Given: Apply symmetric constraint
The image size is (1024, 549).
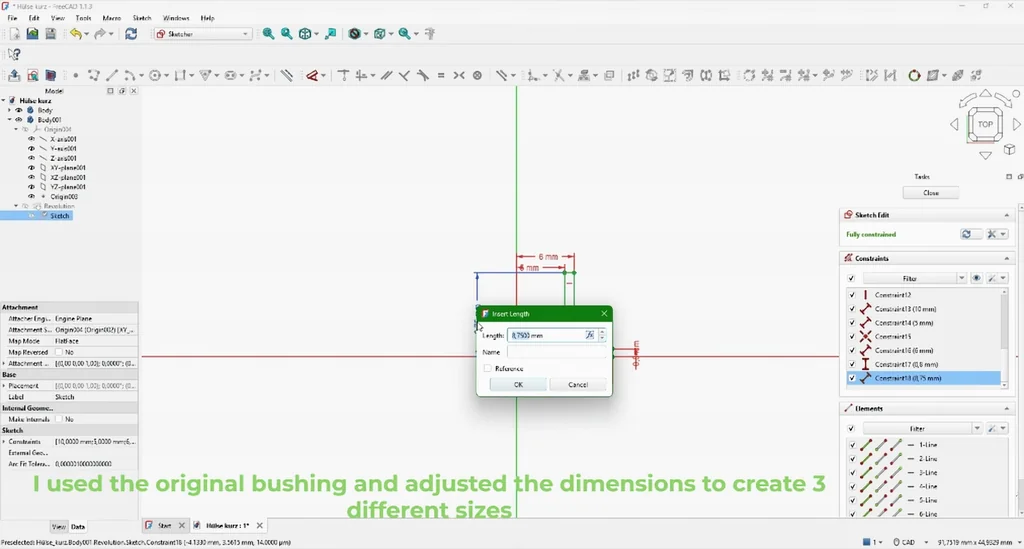Looking at the screenshot, I should [459, 76].
